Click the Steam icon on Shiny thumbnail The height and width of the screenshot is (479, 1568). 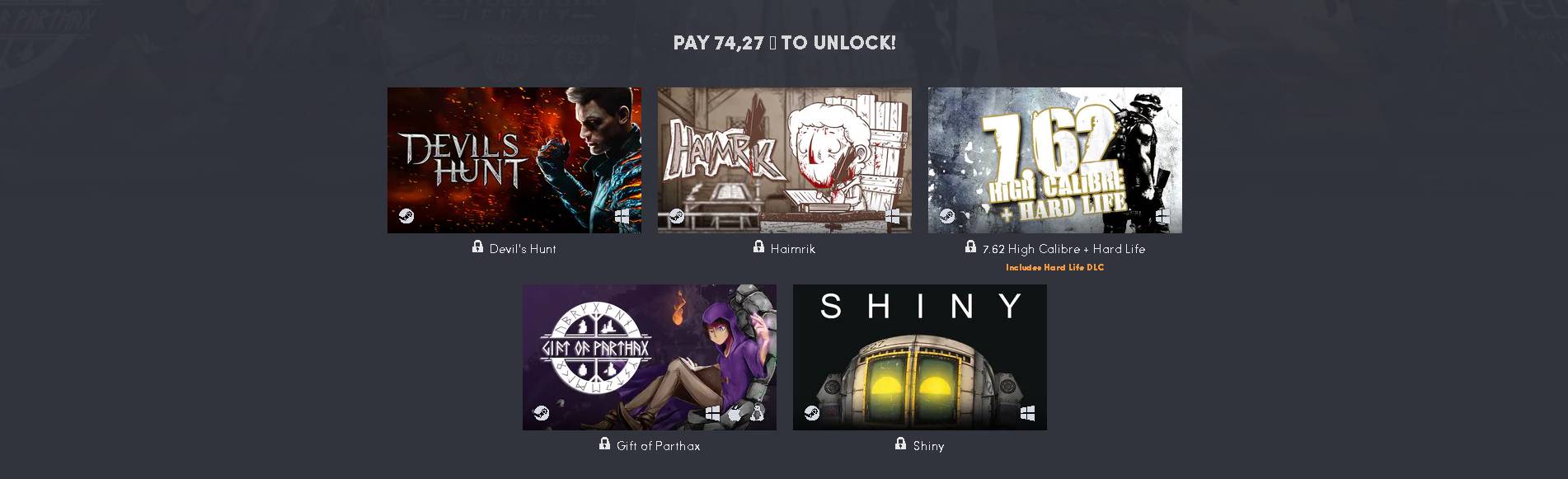pyautogui.click(x=812, y=413)
